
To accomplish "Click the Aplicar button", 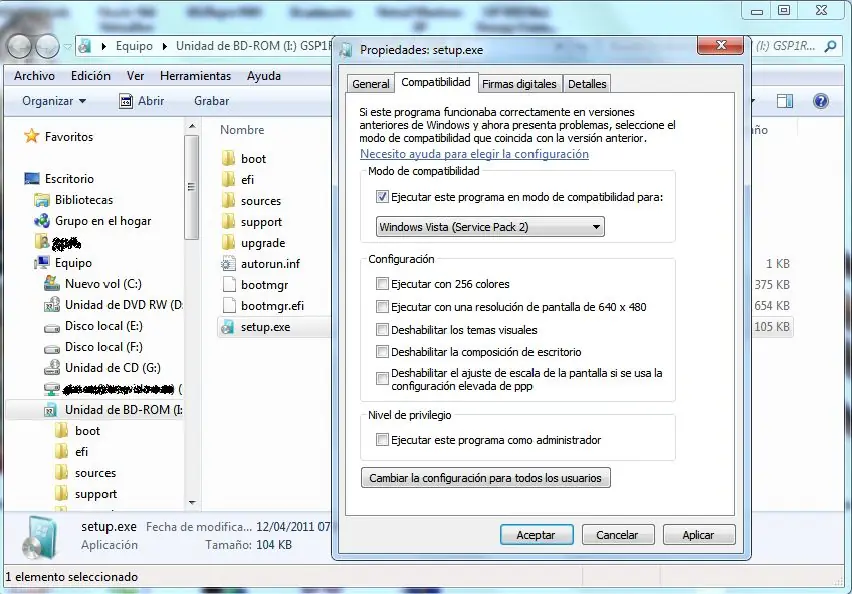I will pyautogui.click(x=699, y=534).
